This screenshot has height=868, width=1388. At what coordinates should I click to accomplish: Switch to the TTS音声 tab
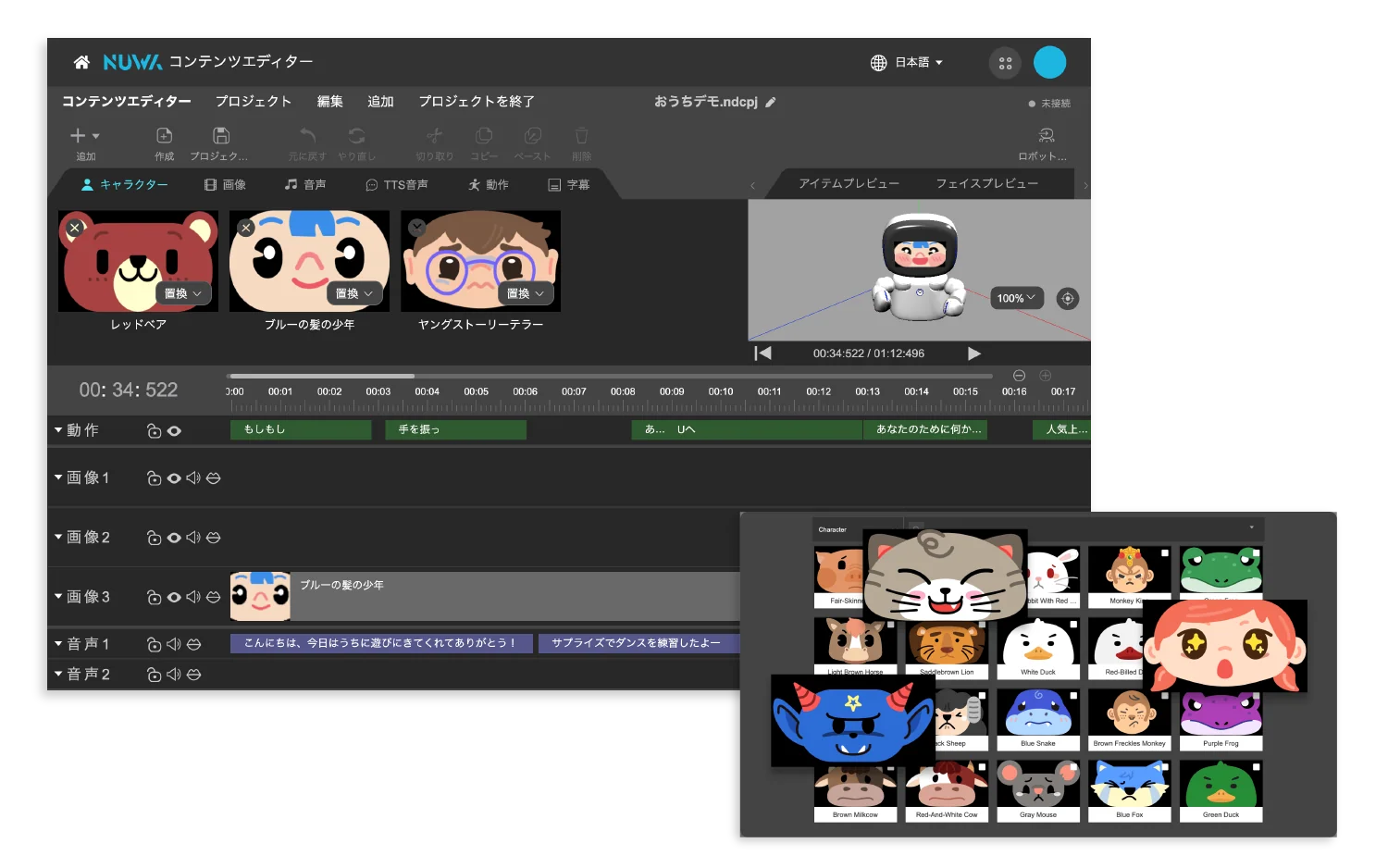click(x=397, y=185)
